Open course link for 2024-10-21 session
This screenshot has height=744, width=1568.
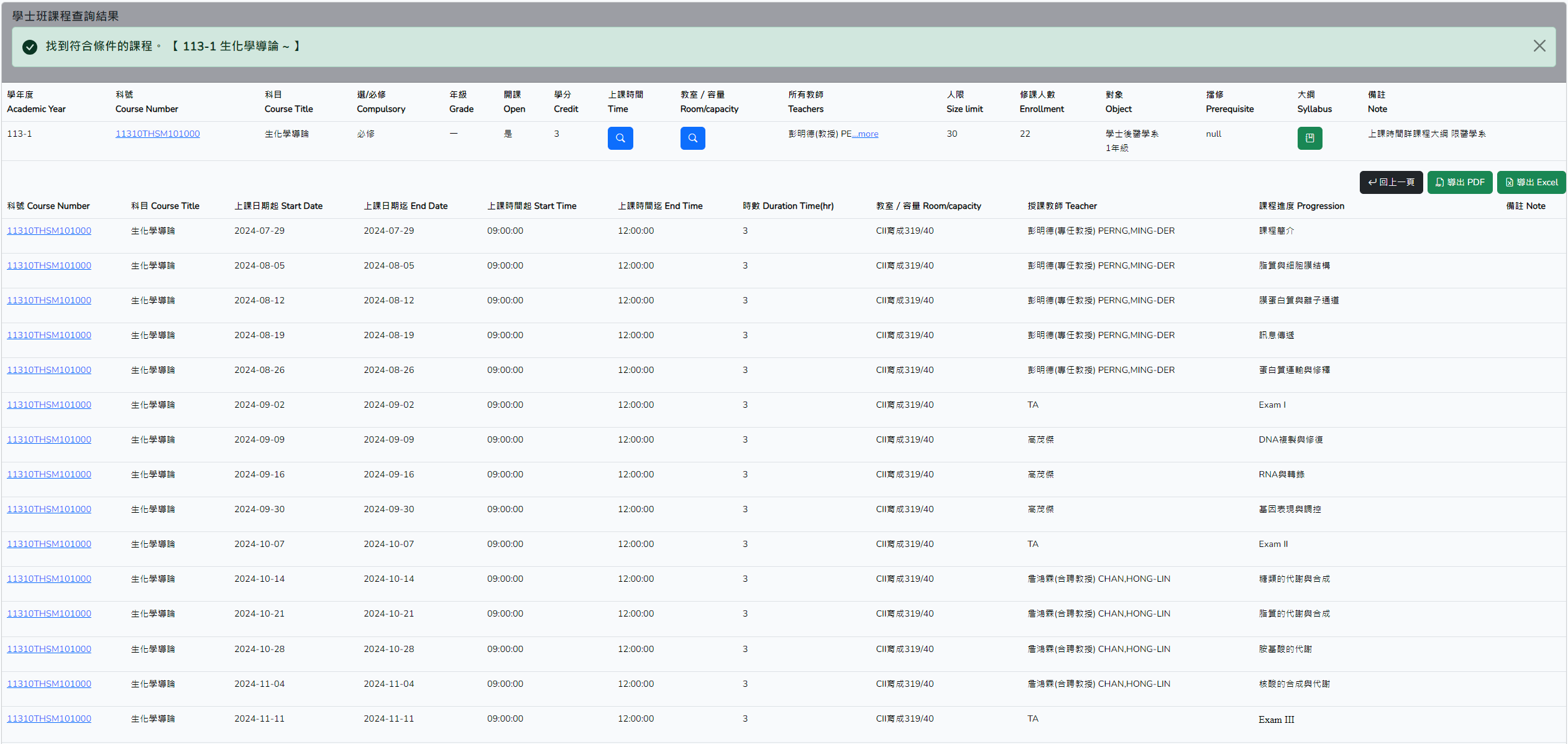(49, 613)
